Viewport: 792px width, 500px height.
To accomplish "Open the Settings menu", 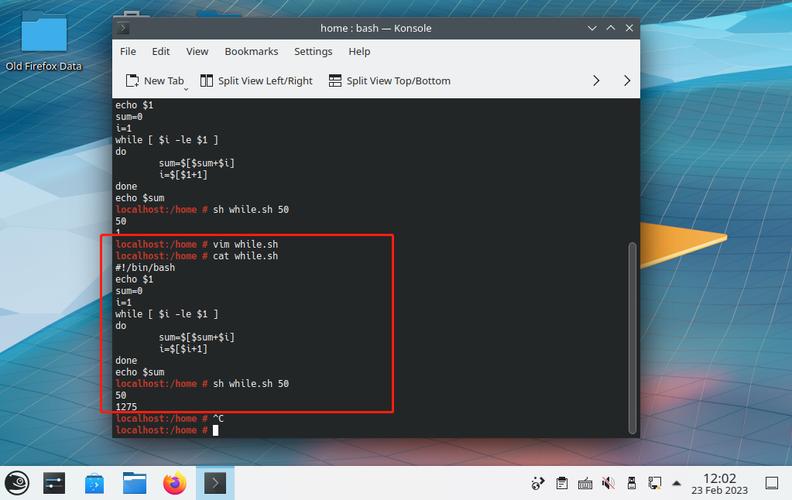I will pyautogui.click(x=313, y=52).
